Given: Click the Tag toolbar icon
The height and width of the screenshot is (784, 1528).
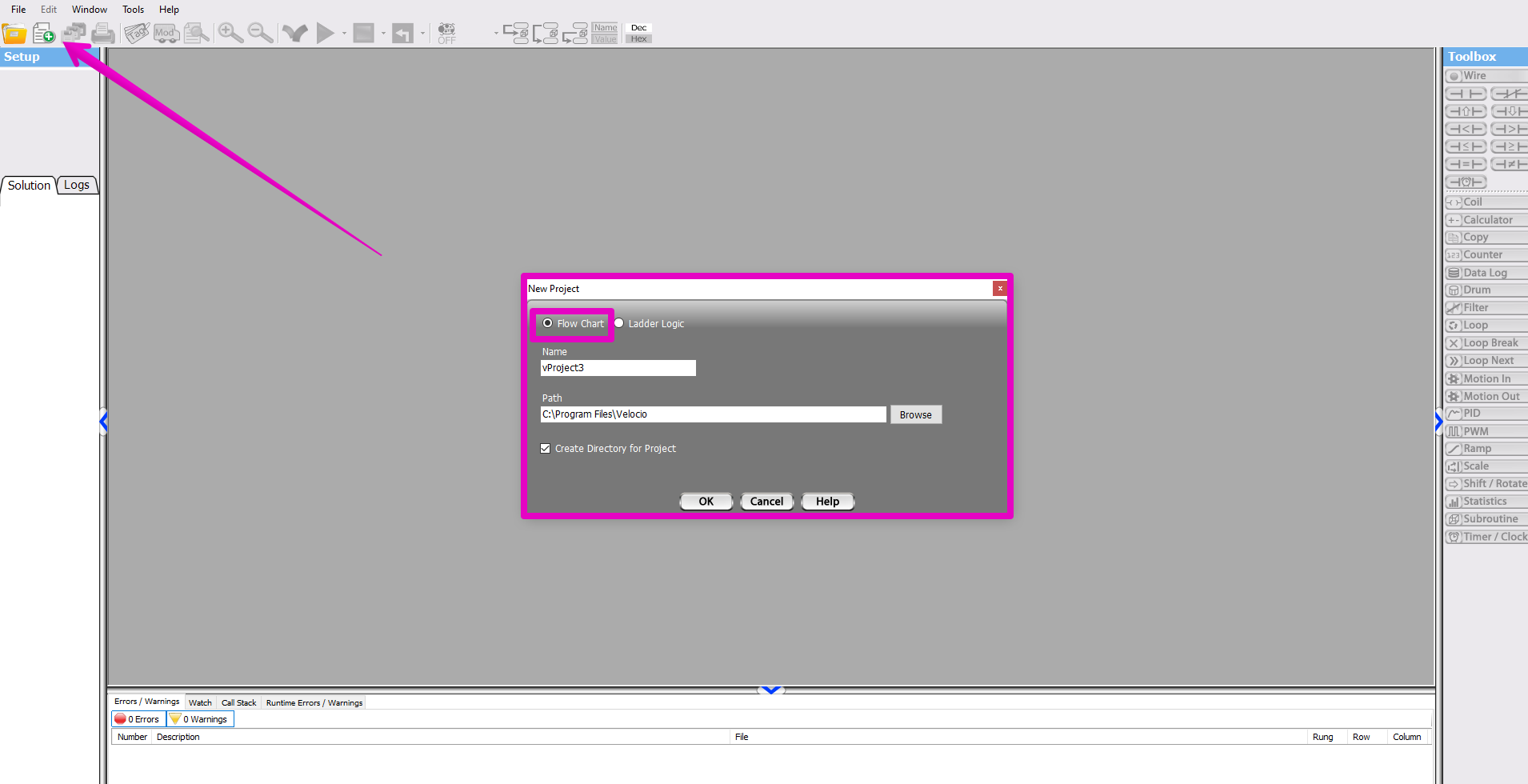Looking at the screenshot, I should point(137,34).
